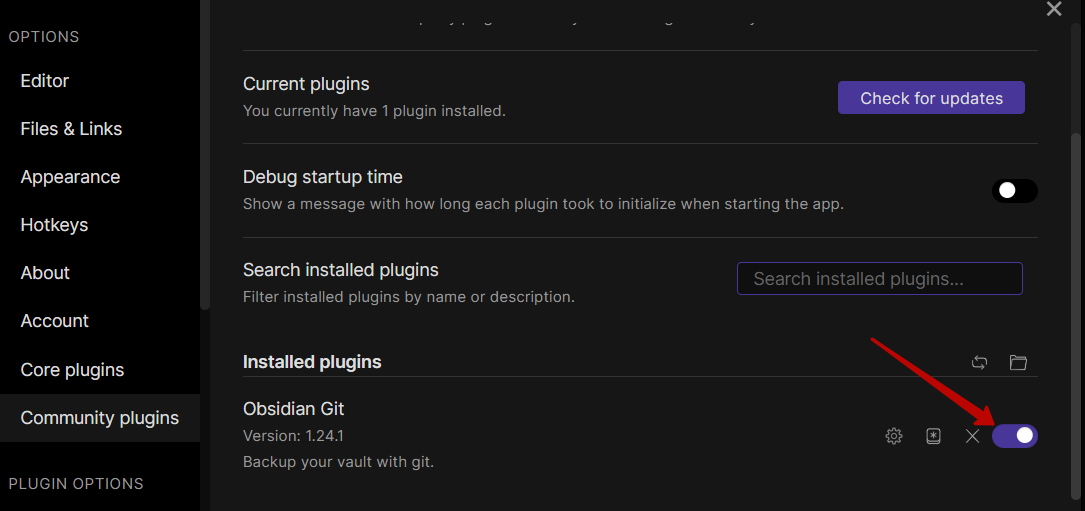The height and width of the screenshot is (511, 1085).
Task: Enable the Debug startup time switch
Action: pyautogui.click(x=1014, y=190)
